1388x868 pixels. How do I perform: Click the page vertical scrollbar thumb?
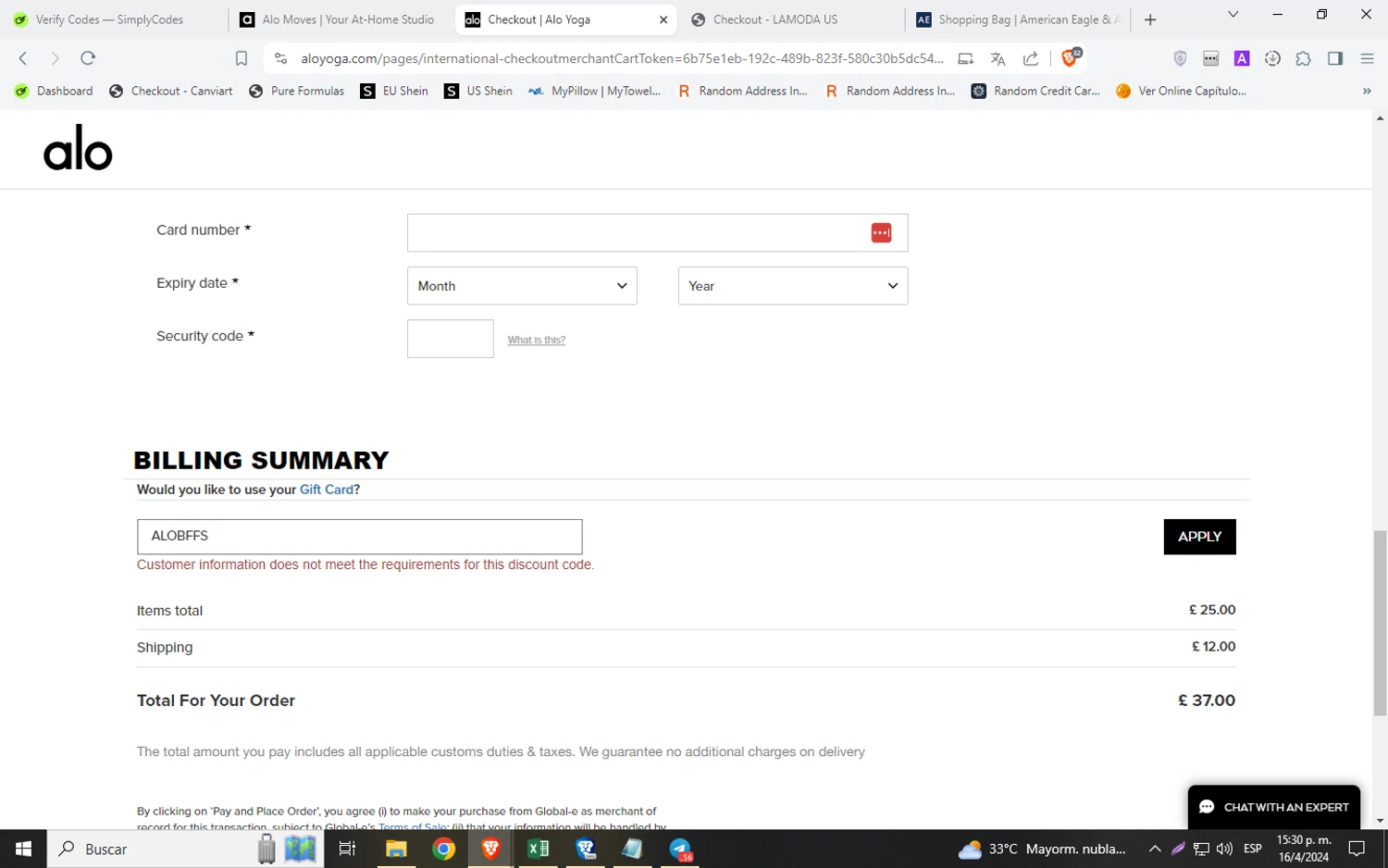pos(1380,623)
